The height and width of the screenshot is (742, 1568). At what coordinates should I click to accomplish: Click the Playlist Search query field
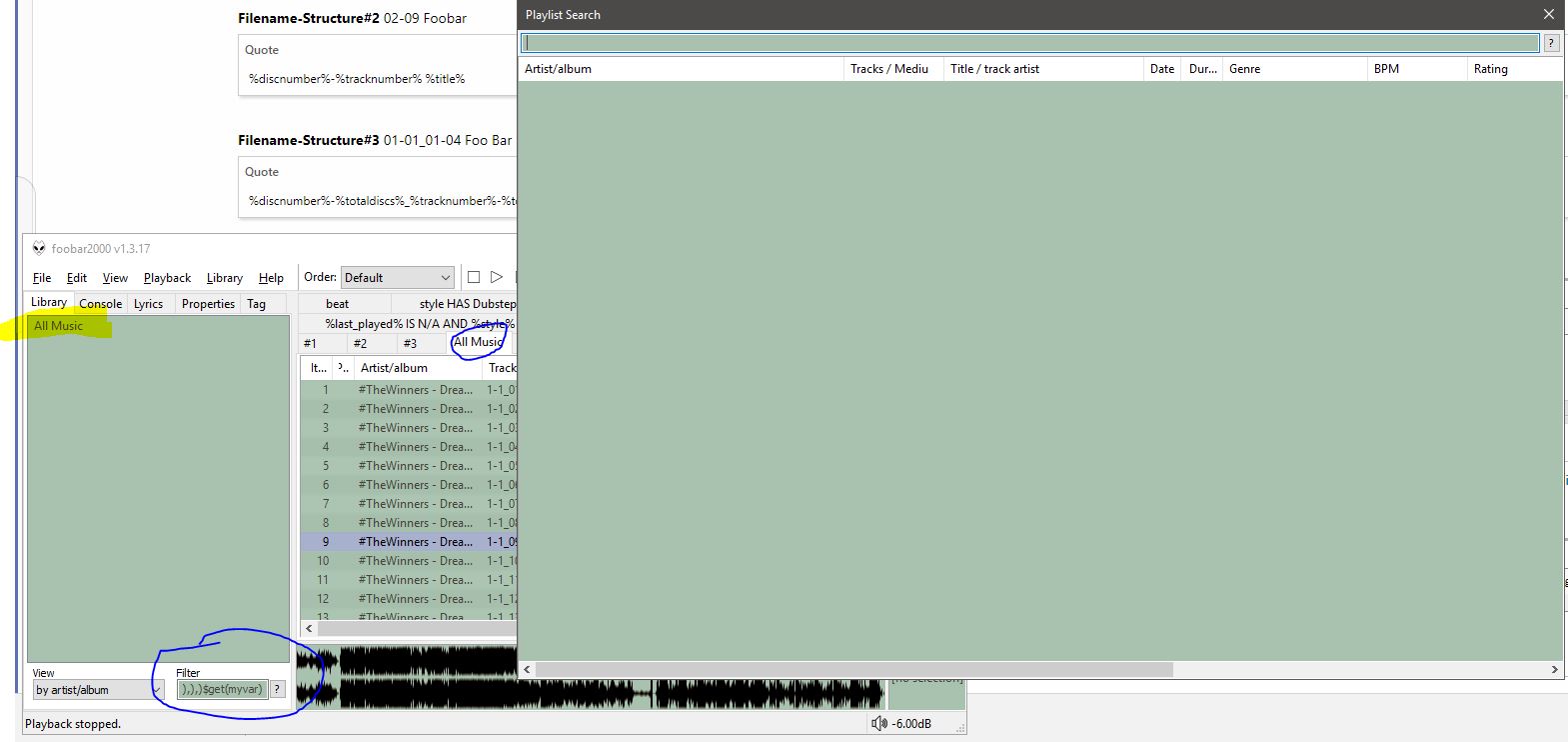click(1031, 43)
